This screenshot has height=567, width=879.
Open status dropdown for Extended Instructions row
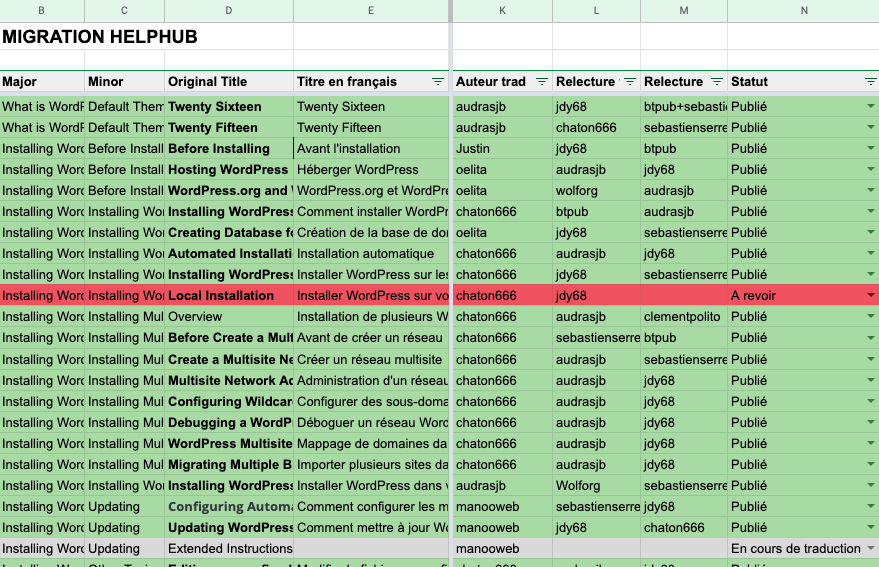tap(871, 548)
